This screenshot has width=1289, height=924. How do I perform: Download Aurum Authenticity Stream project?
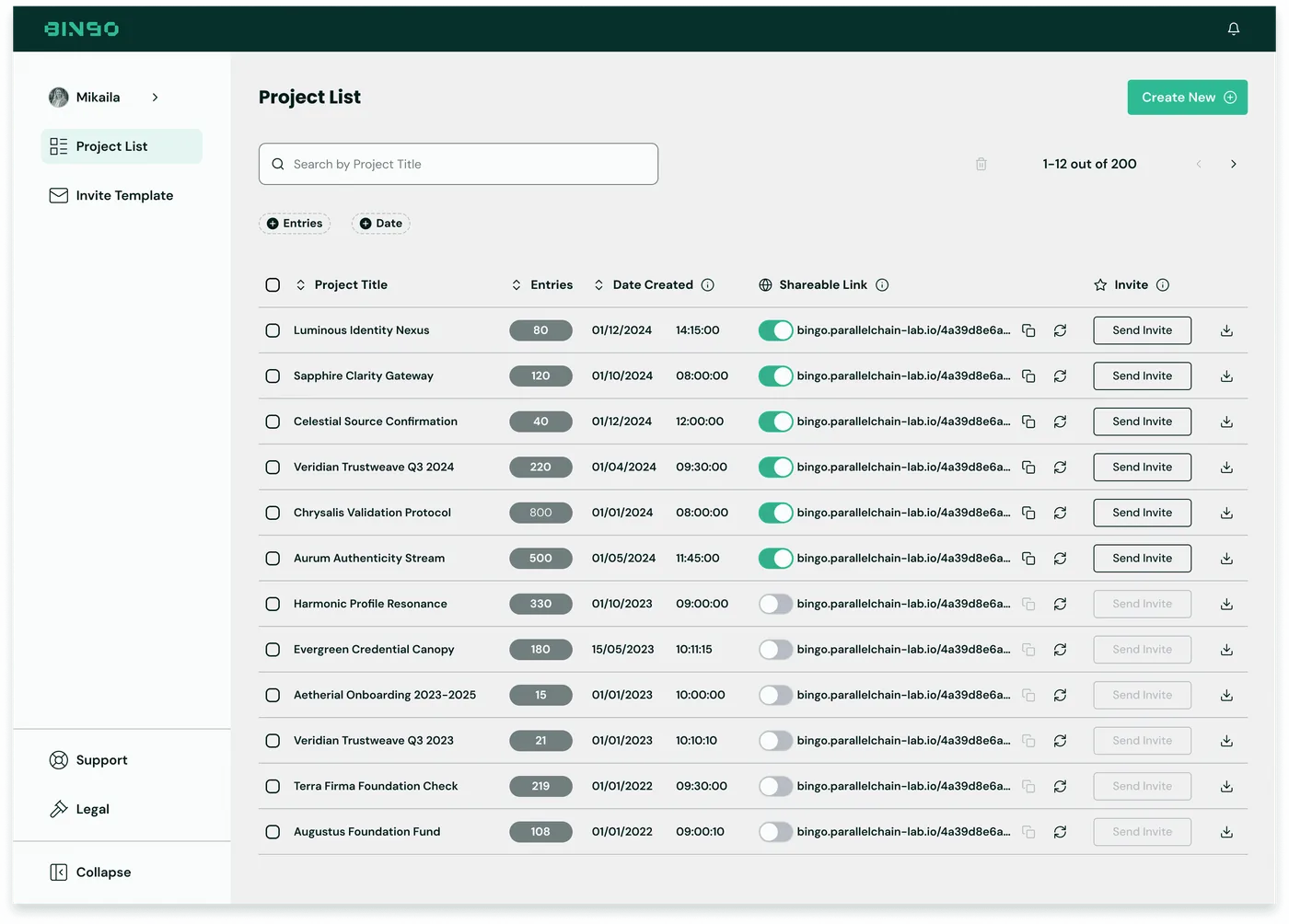1226,559
